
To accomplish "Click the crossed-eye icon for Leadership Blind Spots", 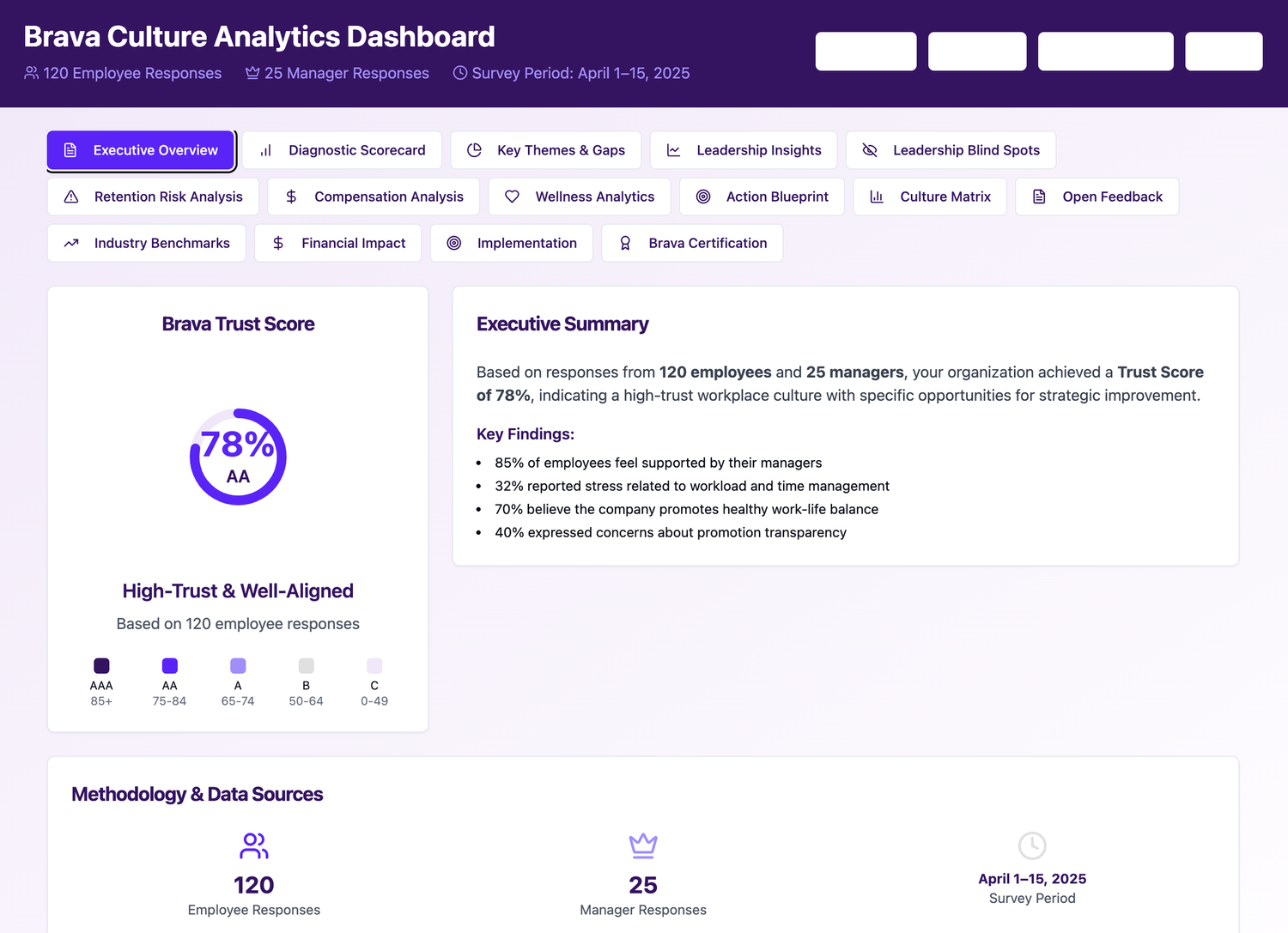I will [x=870, y=150].
